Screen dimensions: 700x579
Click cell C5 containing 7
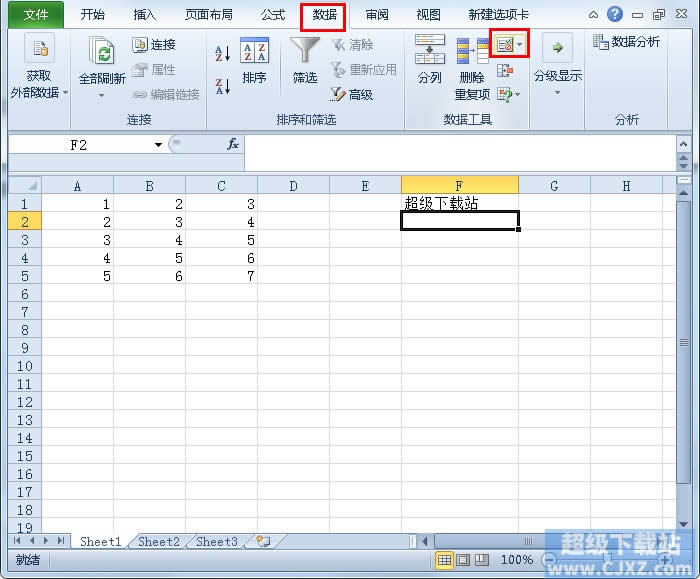point(221,276)
